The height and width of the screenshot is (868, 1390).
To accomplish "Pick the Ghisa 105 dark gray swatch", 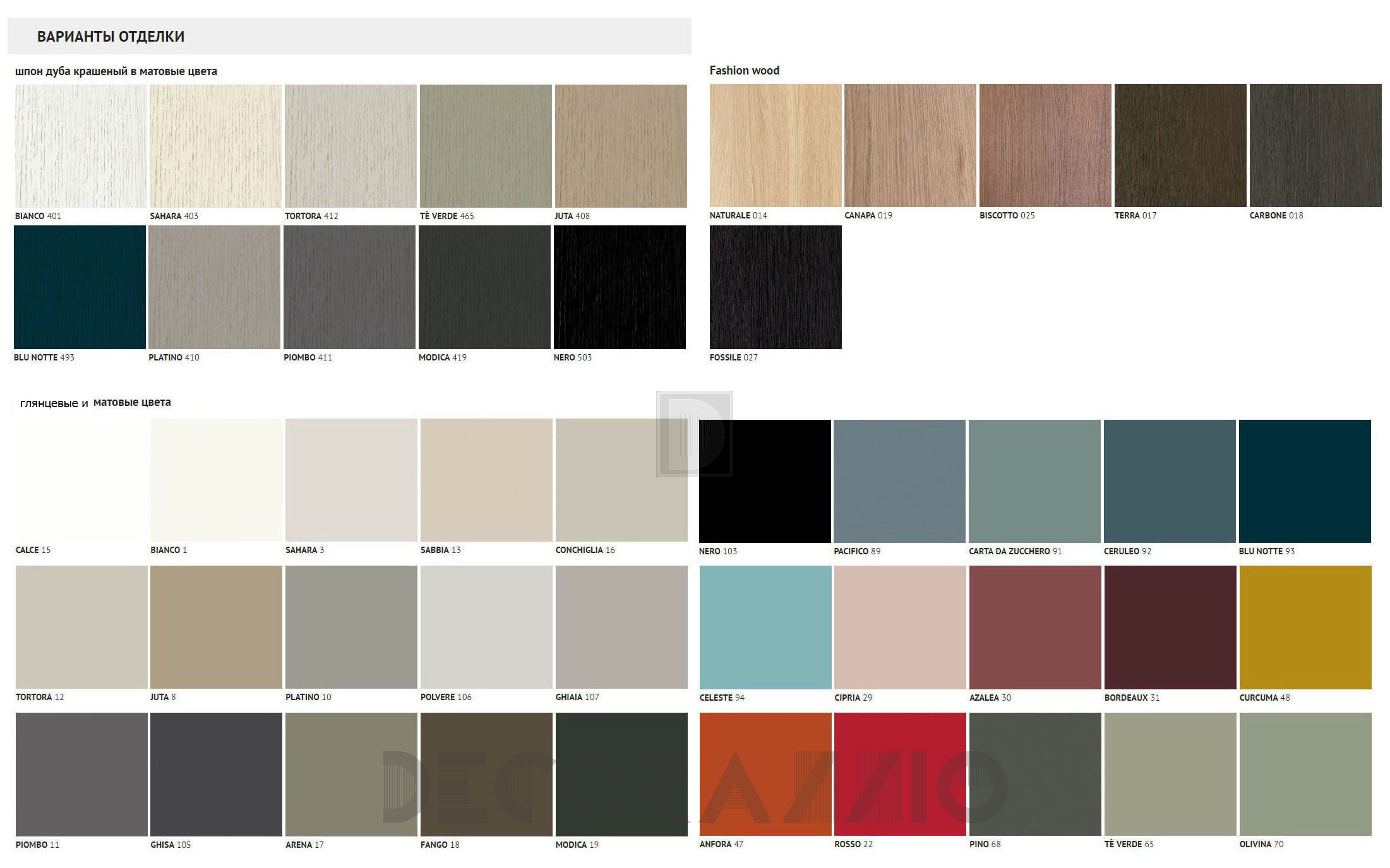I will click(216, 774).
